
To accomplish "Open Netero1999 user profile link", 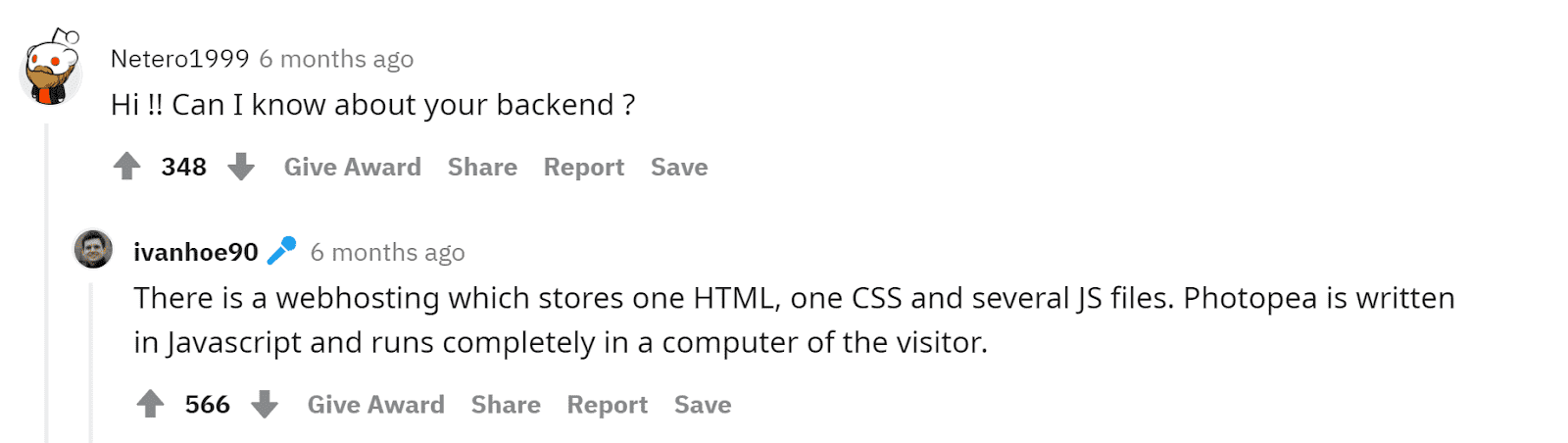I will pyautogui.click(x=179, y=59).
